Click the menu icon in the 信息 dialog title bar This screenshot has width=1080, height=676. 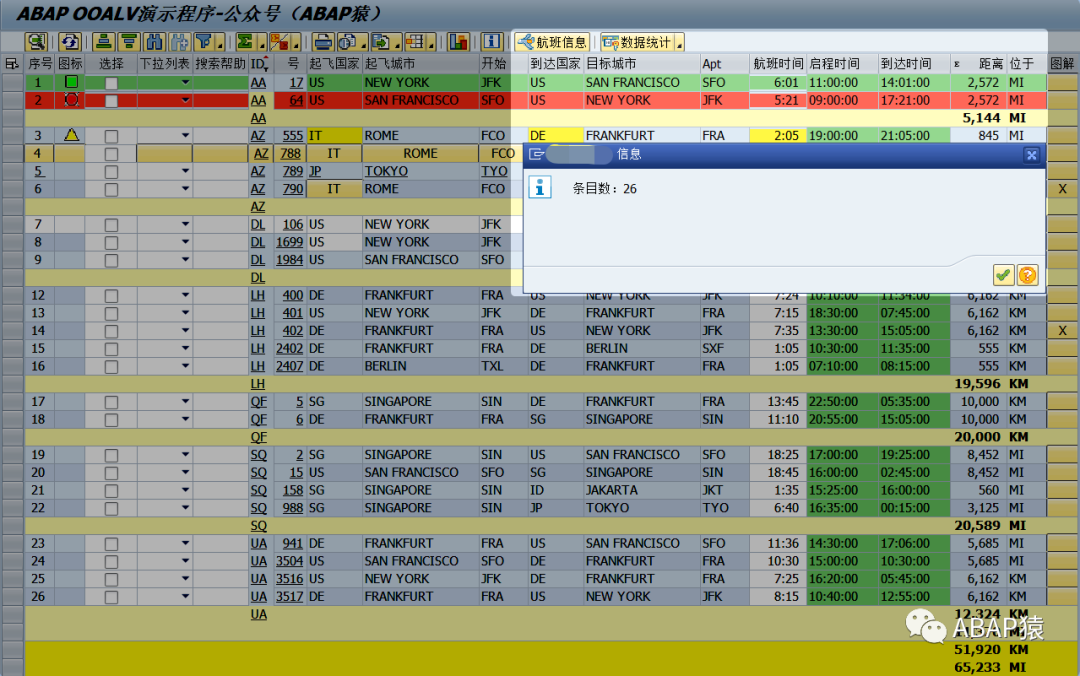click(x=537, y=154)
